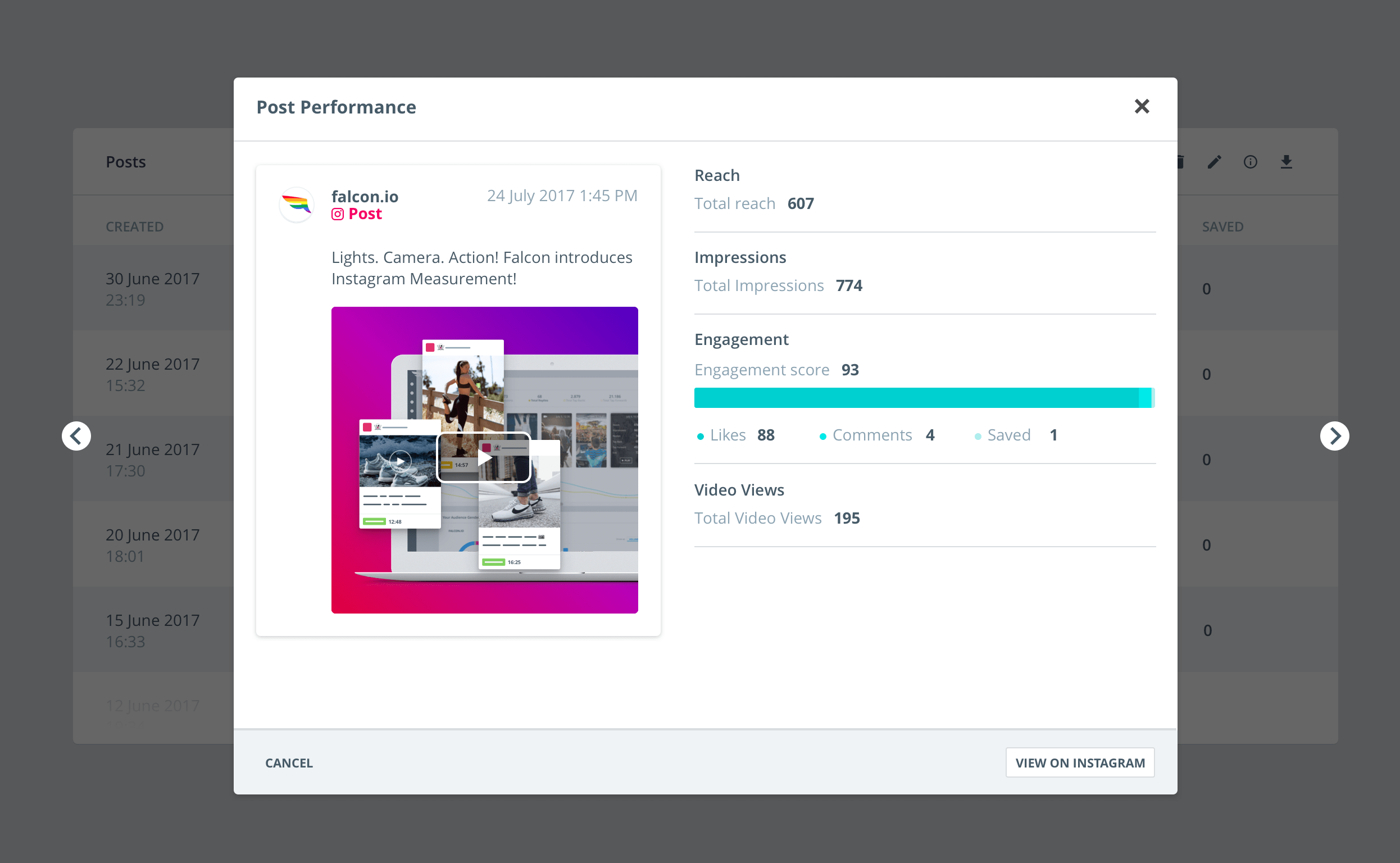Click the engagement score progress bar
The image size is (1400, 863).
[925, 398]
